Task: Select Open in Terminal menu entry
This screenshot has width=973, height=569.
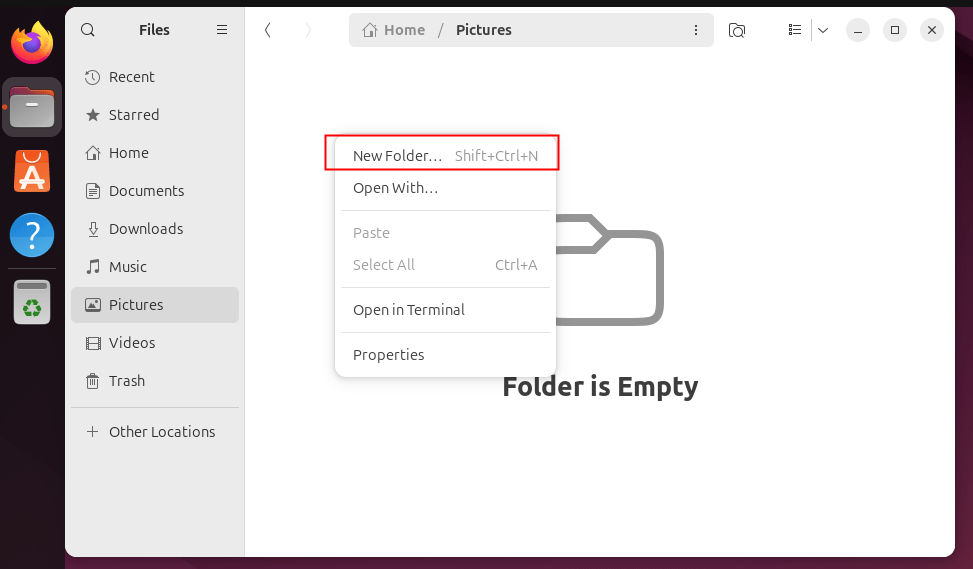Action: point(445,310)
